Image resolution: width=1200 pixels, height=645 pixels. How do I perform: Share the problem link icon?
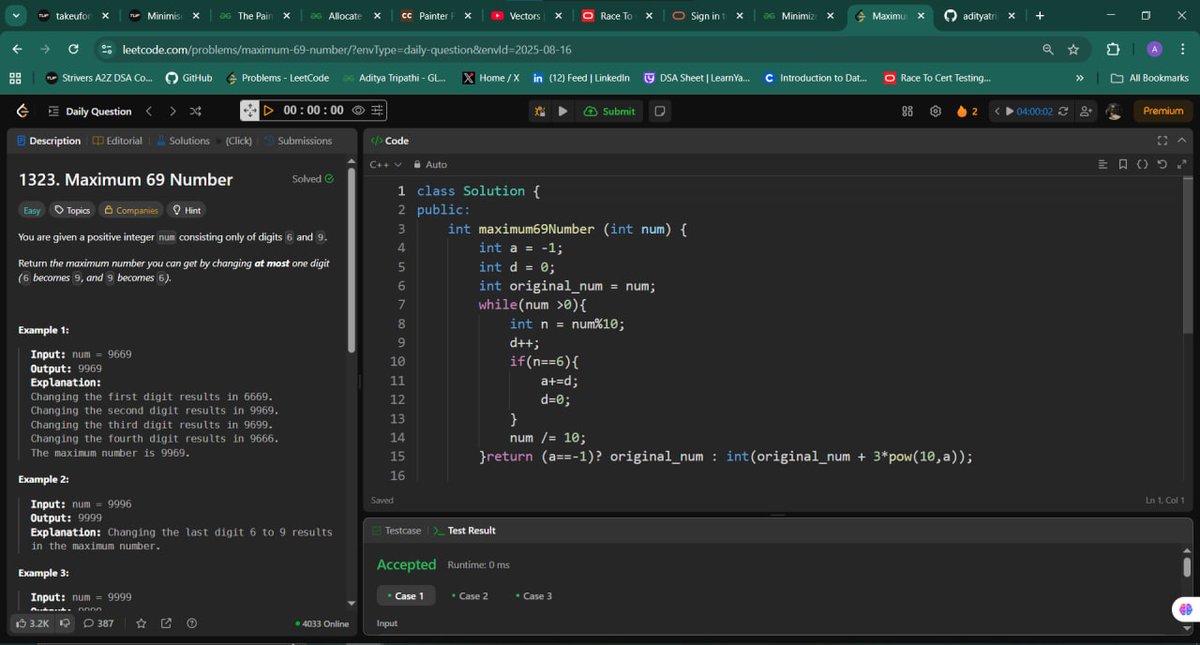coord(166,623)
